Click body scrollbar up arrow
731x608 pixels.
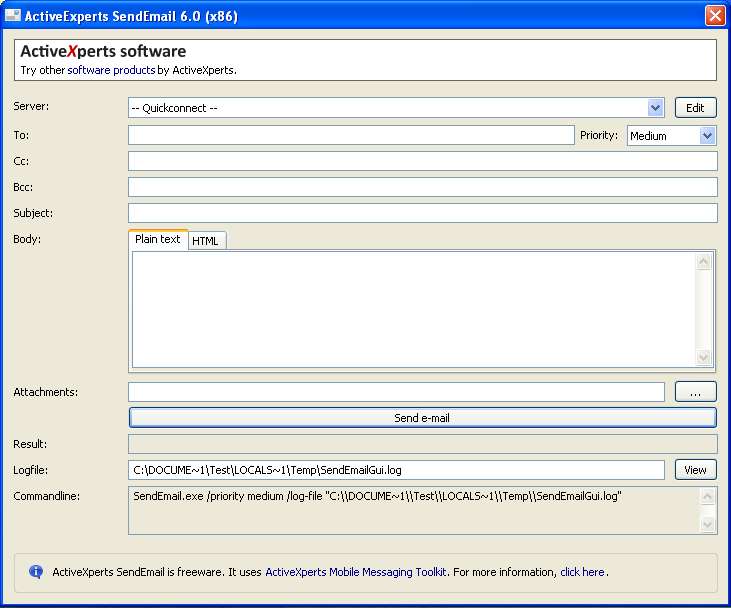click(703, 262)
